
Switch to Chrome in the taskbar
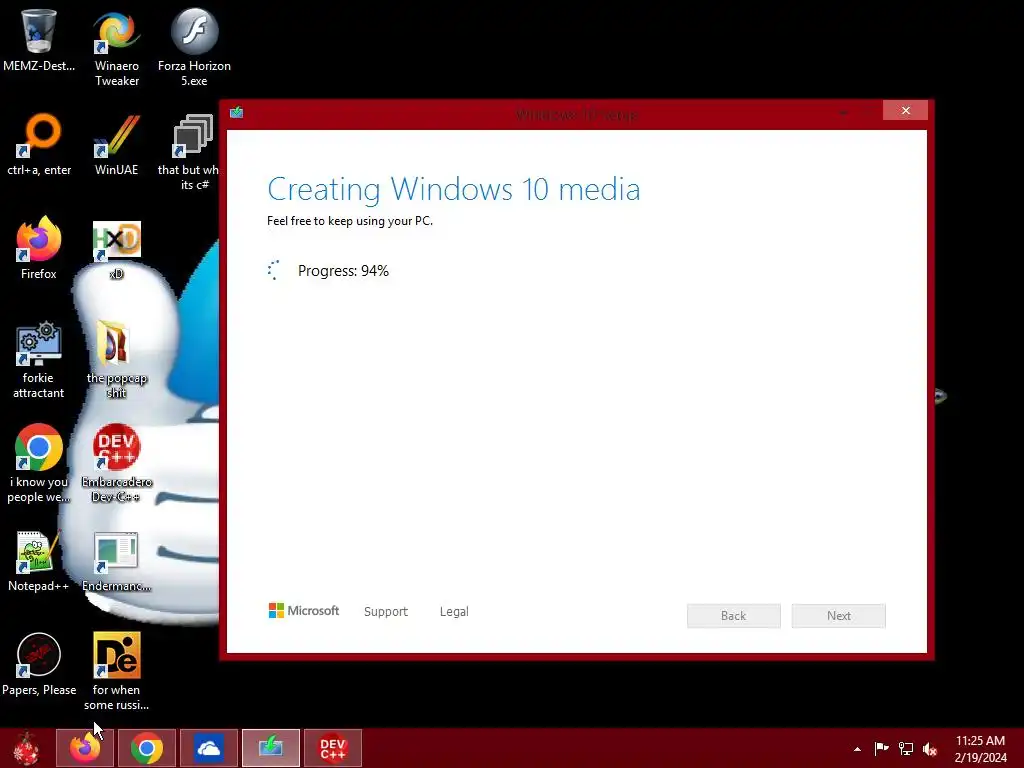click(147, 748)
